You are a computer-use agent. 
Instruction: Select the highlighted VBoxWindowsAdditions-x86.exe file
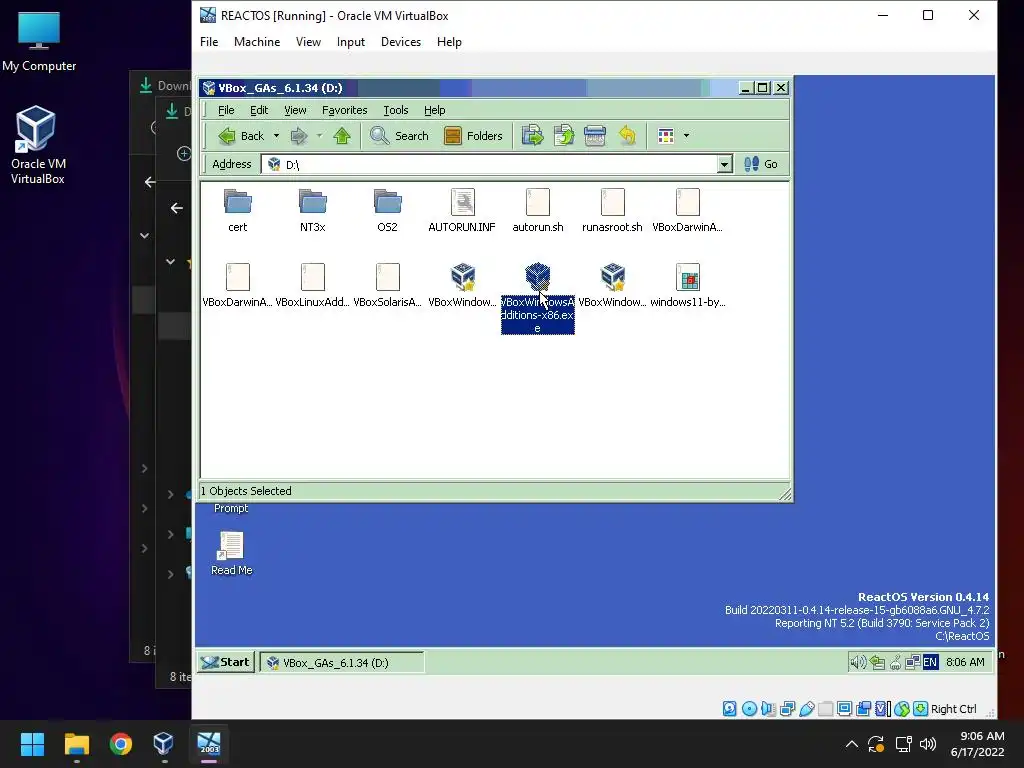click(x=537, y=298)
